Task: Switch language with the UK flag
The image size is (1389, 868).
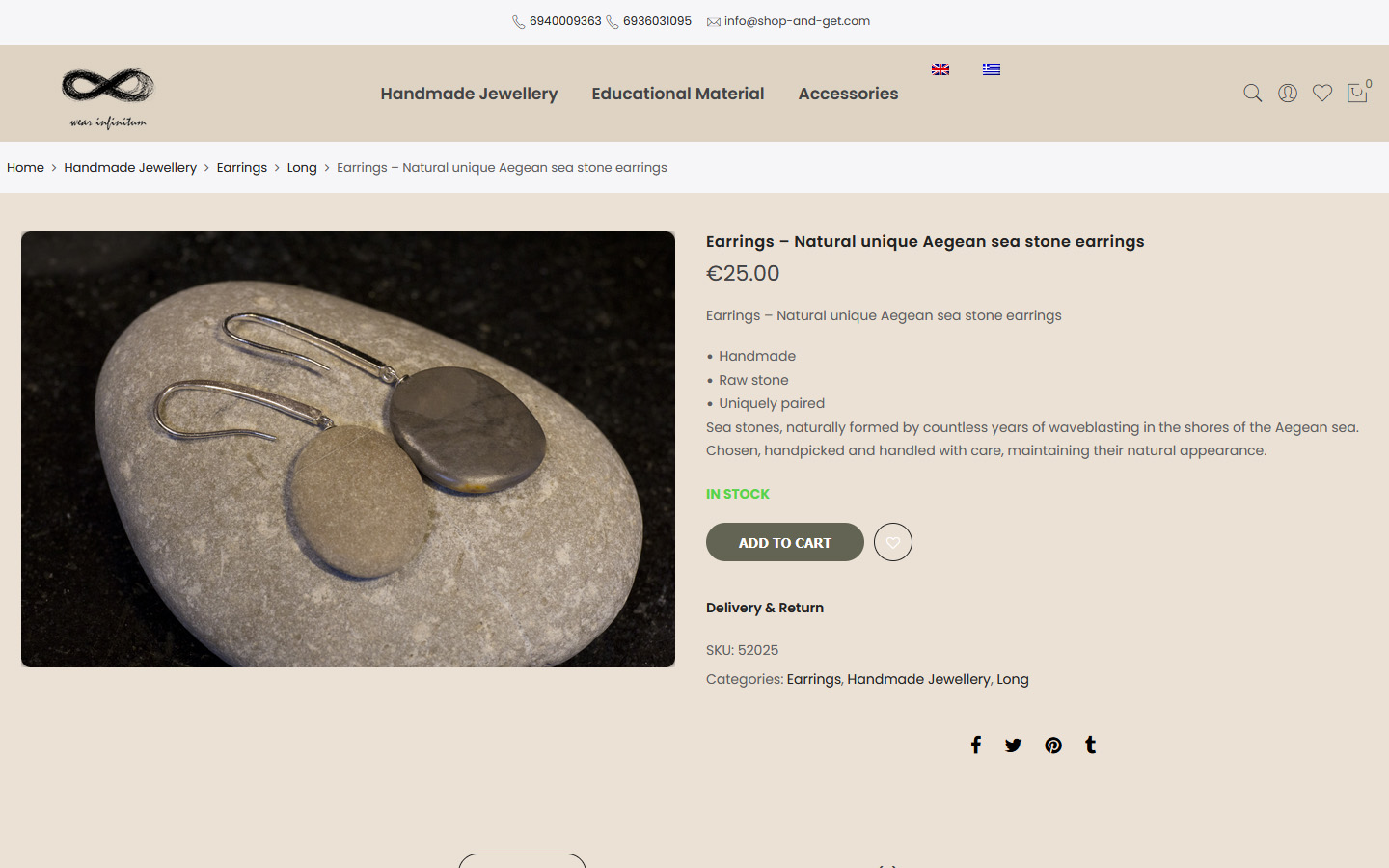Action: pos(940,69)
